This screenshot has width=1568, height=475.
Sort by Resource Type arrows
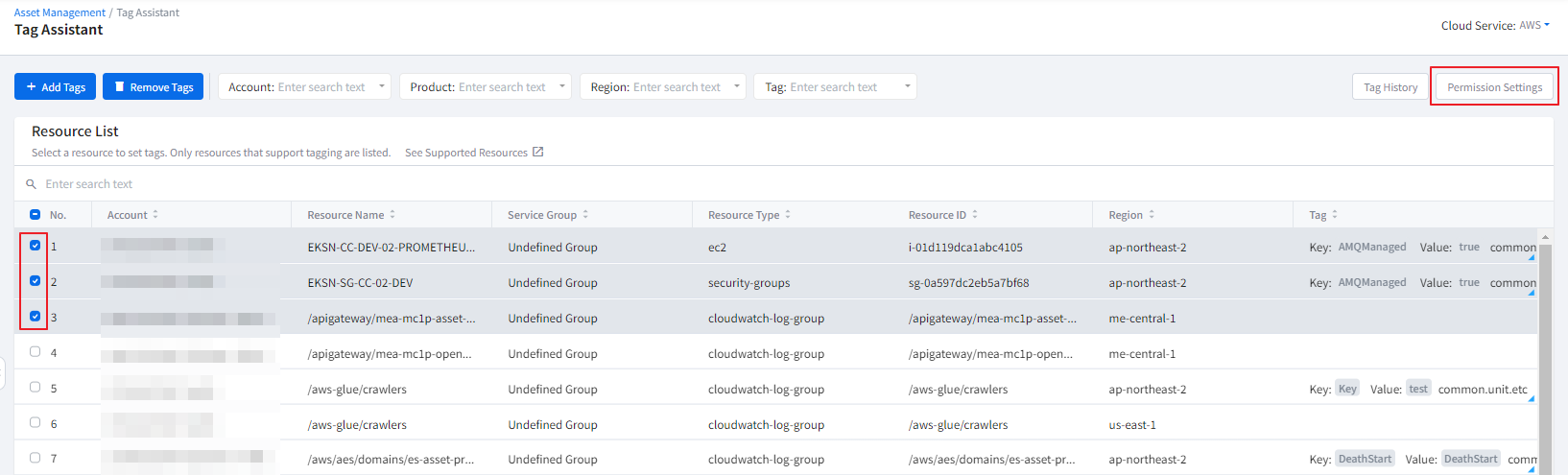coord(788,215)
